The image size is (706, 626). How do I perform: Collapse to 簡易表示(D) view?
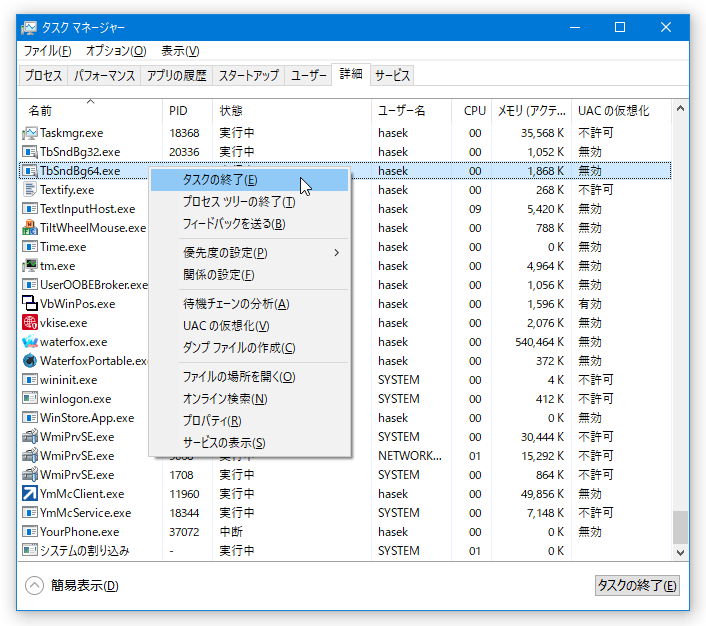(72, 585)
